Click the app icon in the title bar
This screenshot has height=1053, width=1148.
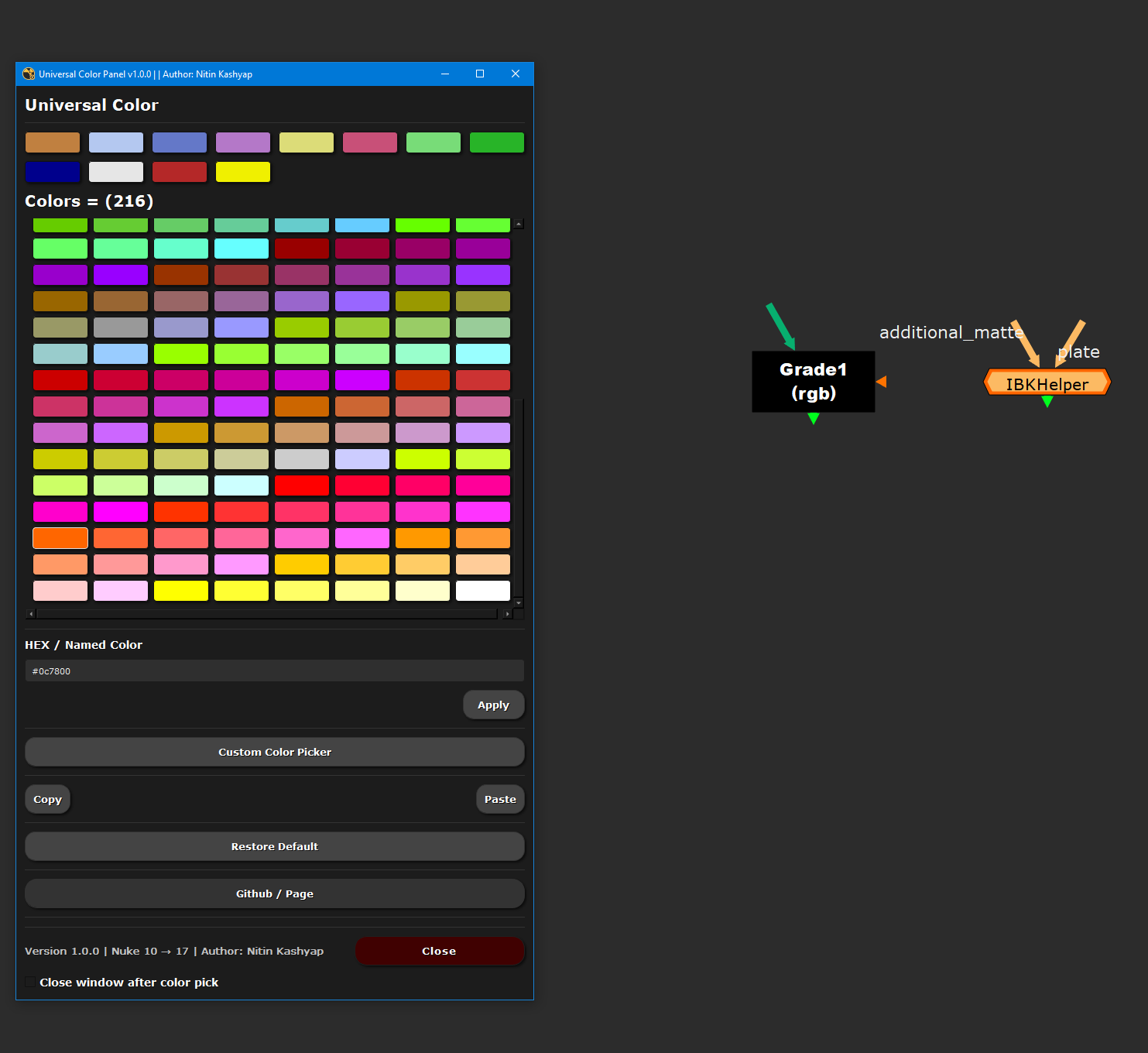(x=29, y=74)
